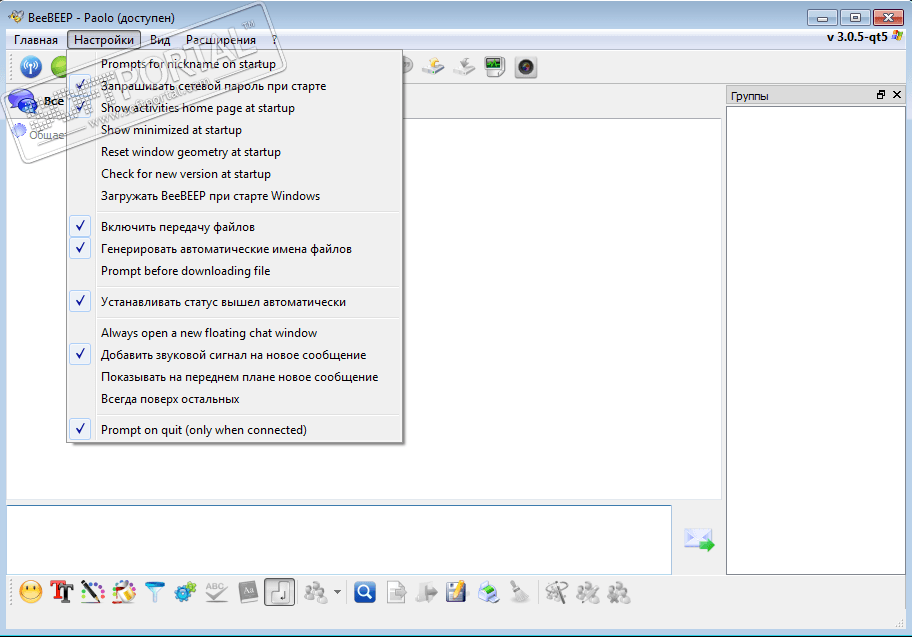Toggle the Aa dictionary word completion icon
The height and width of the screenshot is (637, 912).
click(x=248, y=592)
